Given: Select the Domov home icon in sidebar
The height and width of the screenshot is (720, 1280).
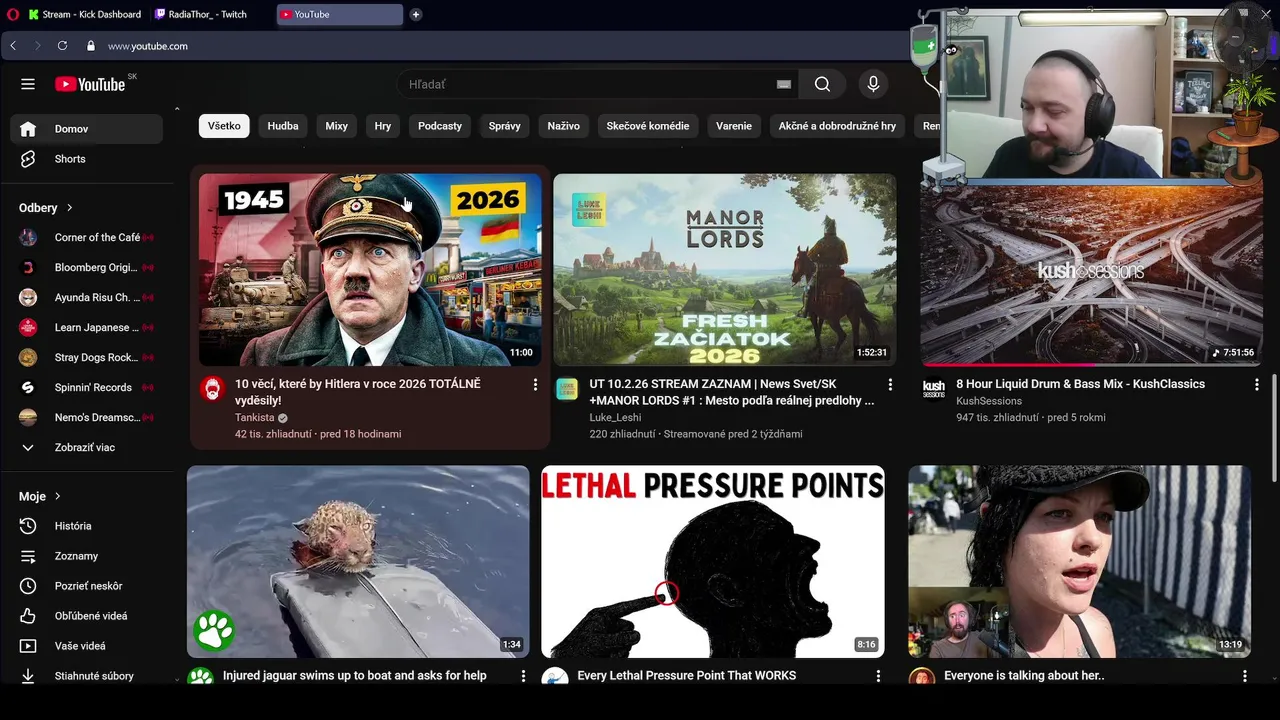Looking at the screenshot, I should pyautogui.click(x=28, y=129).
